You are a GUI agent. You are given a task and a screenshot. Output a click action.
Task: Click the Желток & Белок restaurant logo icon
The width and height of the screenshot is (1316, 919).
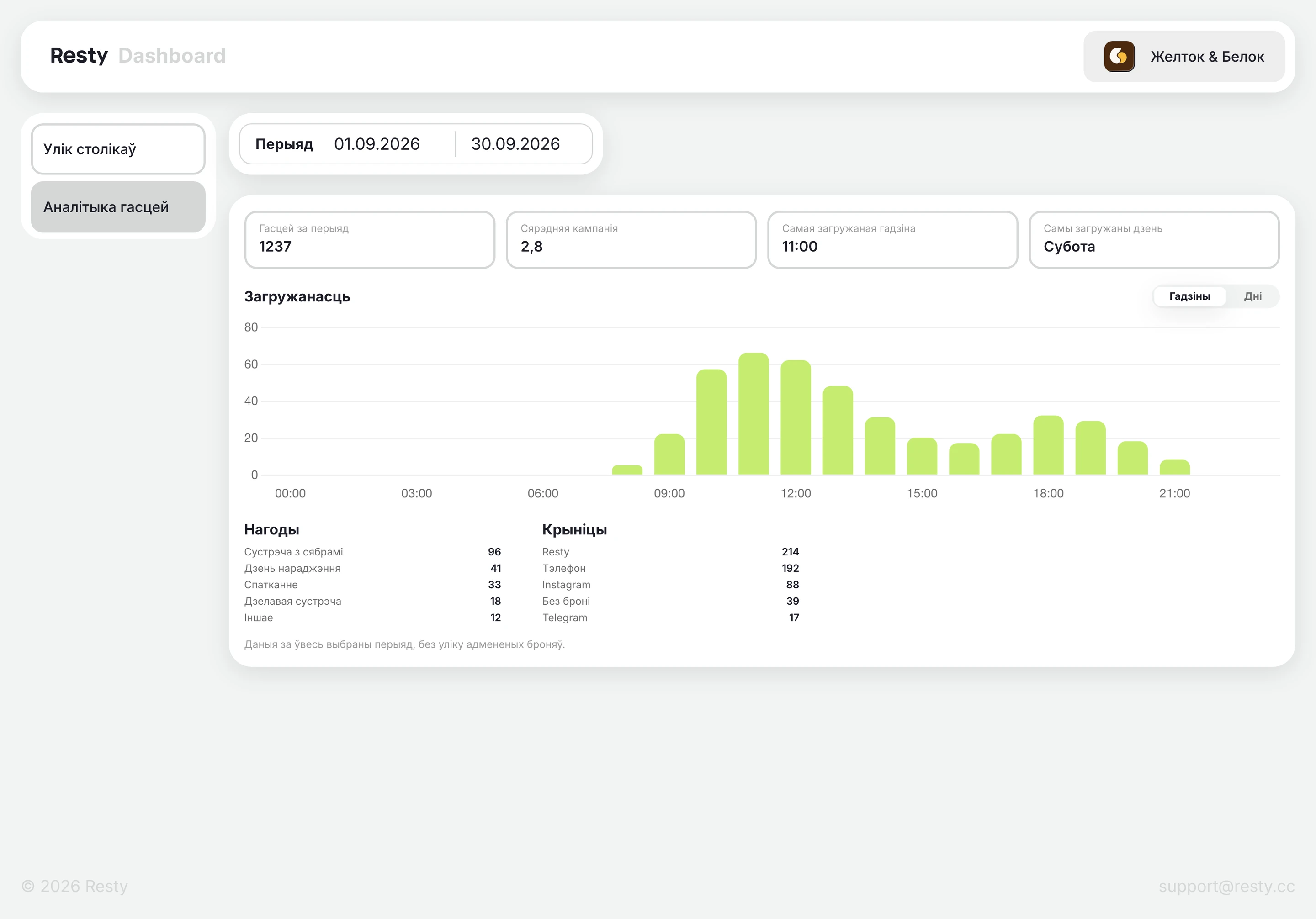[x=1119, y=56]
